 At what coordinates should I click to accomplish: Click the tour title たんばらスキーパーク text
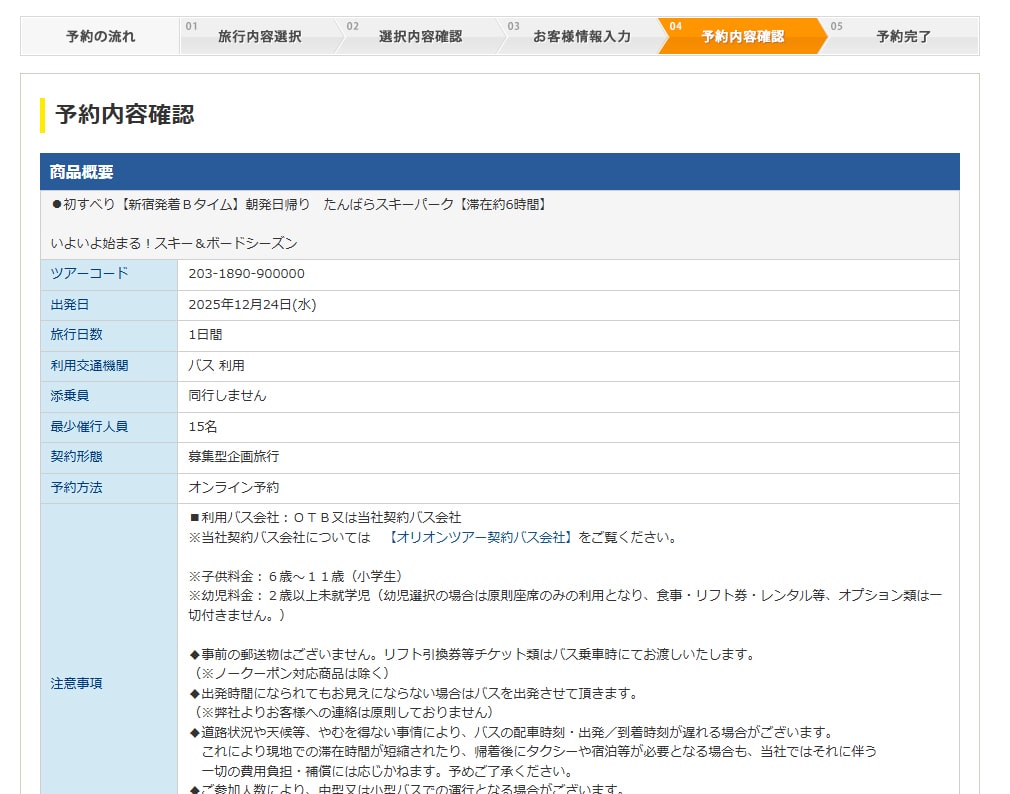pyautogui.click(x=299, y=204)
